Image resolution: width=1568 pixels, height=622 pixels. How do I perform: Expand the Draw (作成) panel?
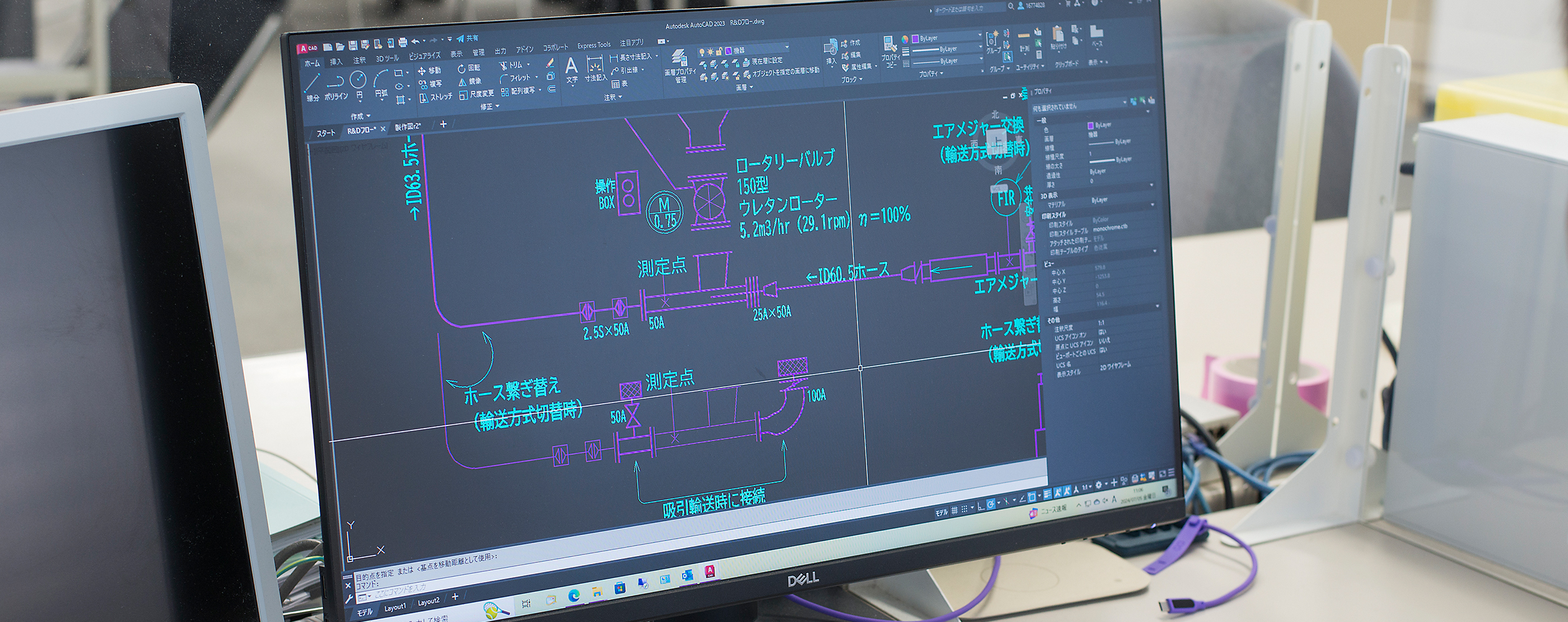[361, 116]
